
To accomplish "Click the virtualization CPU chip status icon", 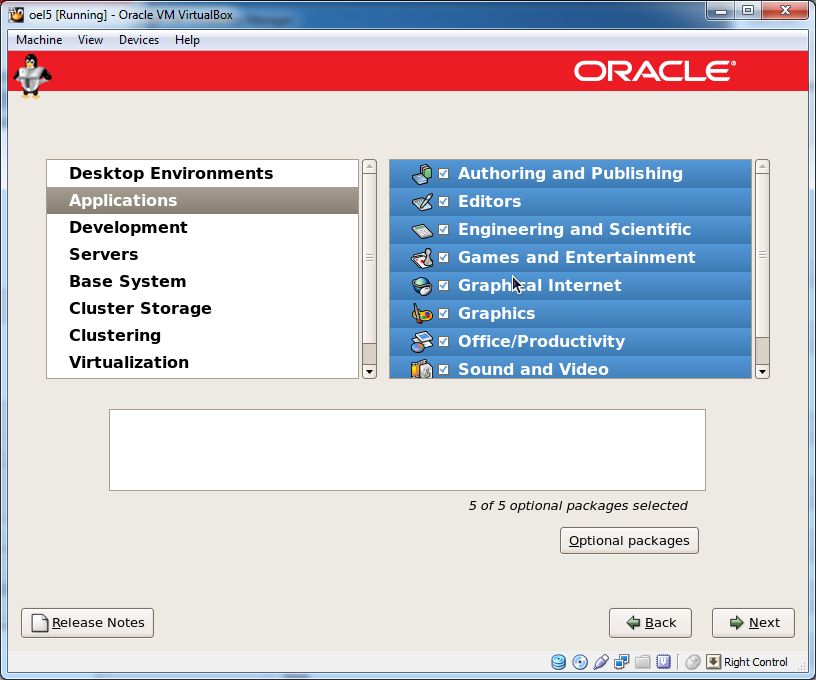I will point(664,662).
